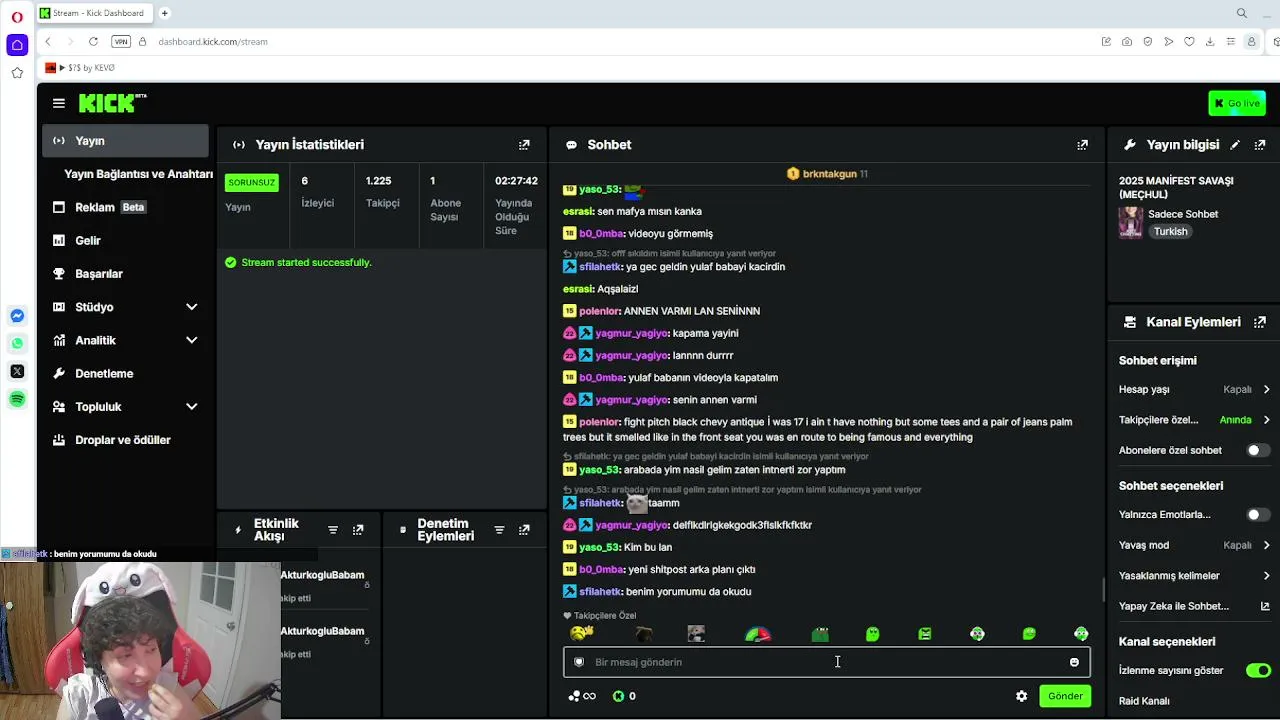Open Opera home in sidebar
Image resolution: width=1280 pixels, height=720 pixels.
point(17,45)
